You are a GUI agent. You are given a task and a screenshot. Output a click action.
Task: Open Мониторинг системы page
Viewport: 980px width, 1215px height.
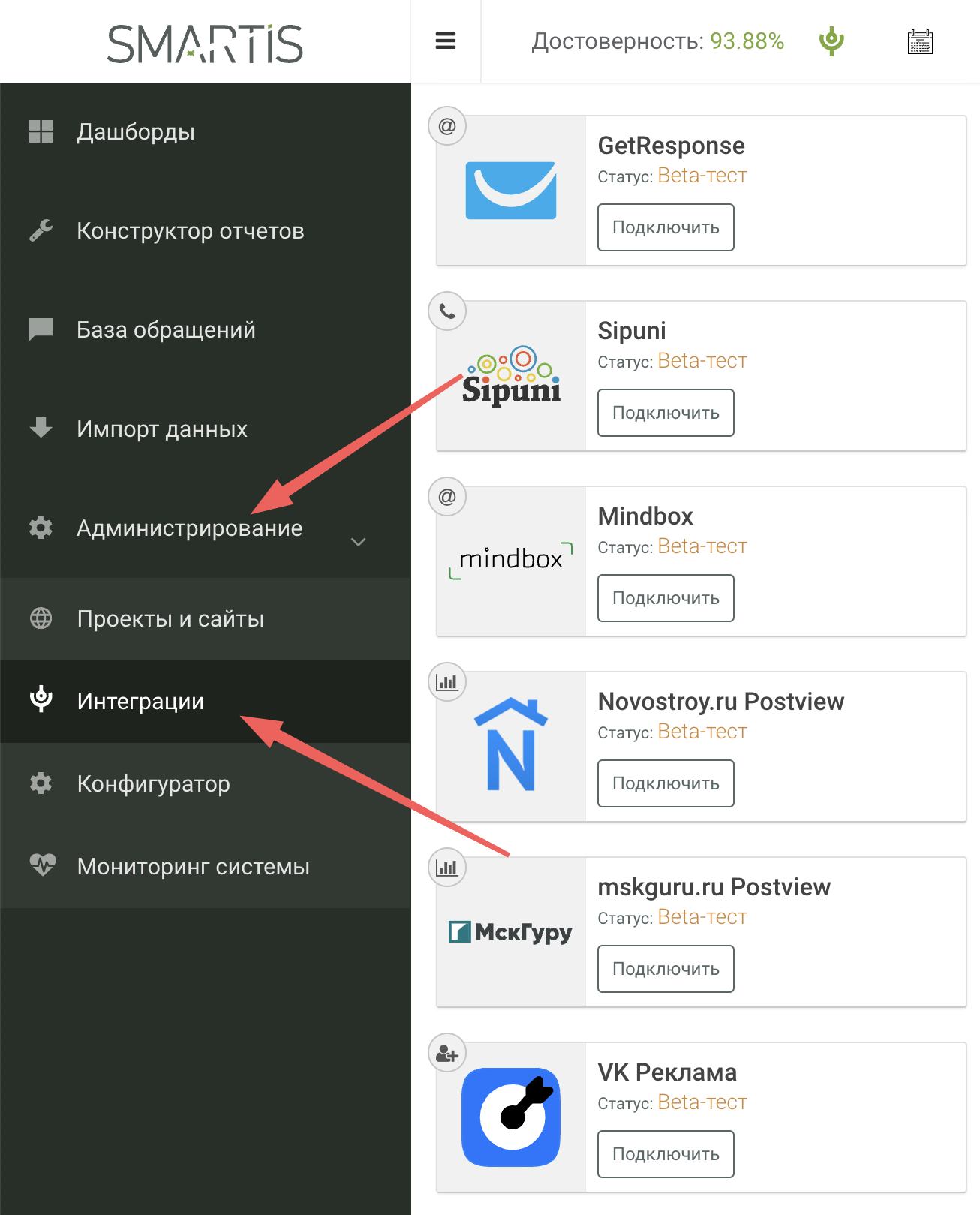[x=193, y=867]
